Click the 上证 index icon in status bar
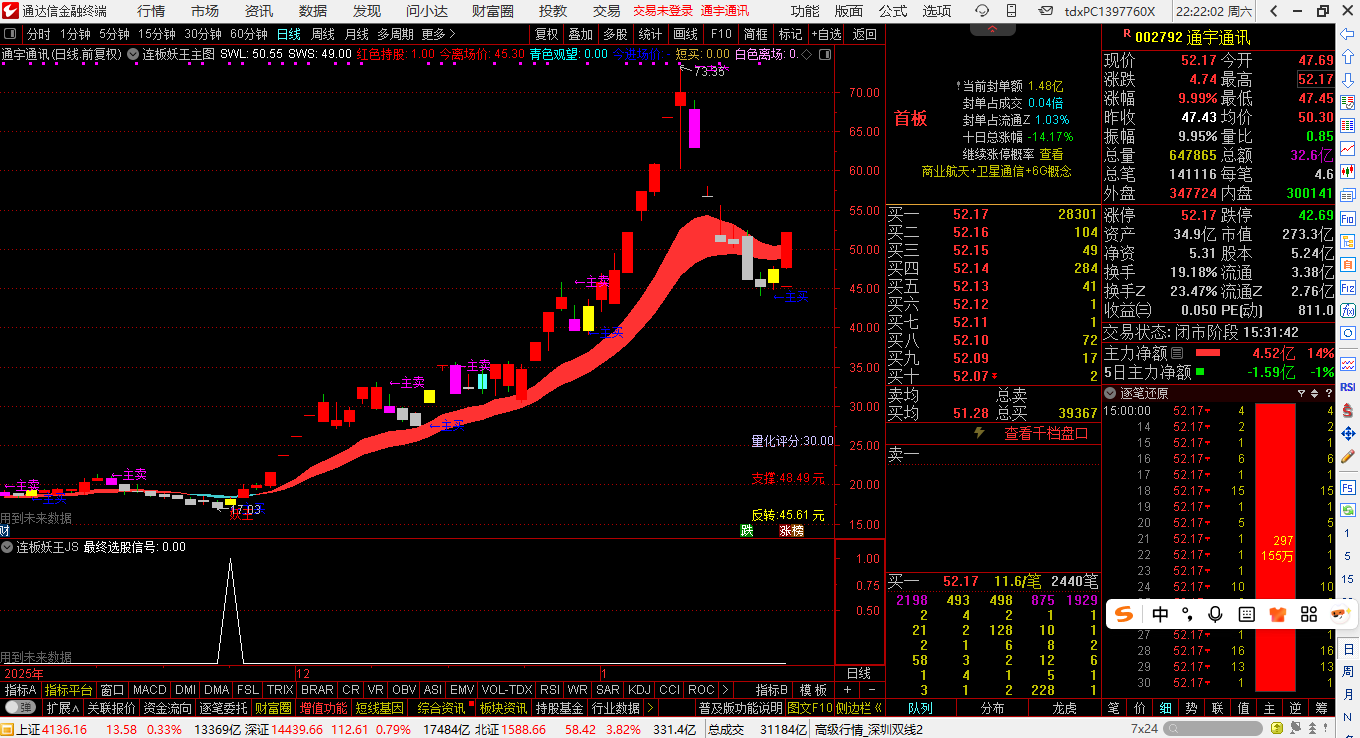The height and width of the screenshot is (738, 1360). point(8,729)
